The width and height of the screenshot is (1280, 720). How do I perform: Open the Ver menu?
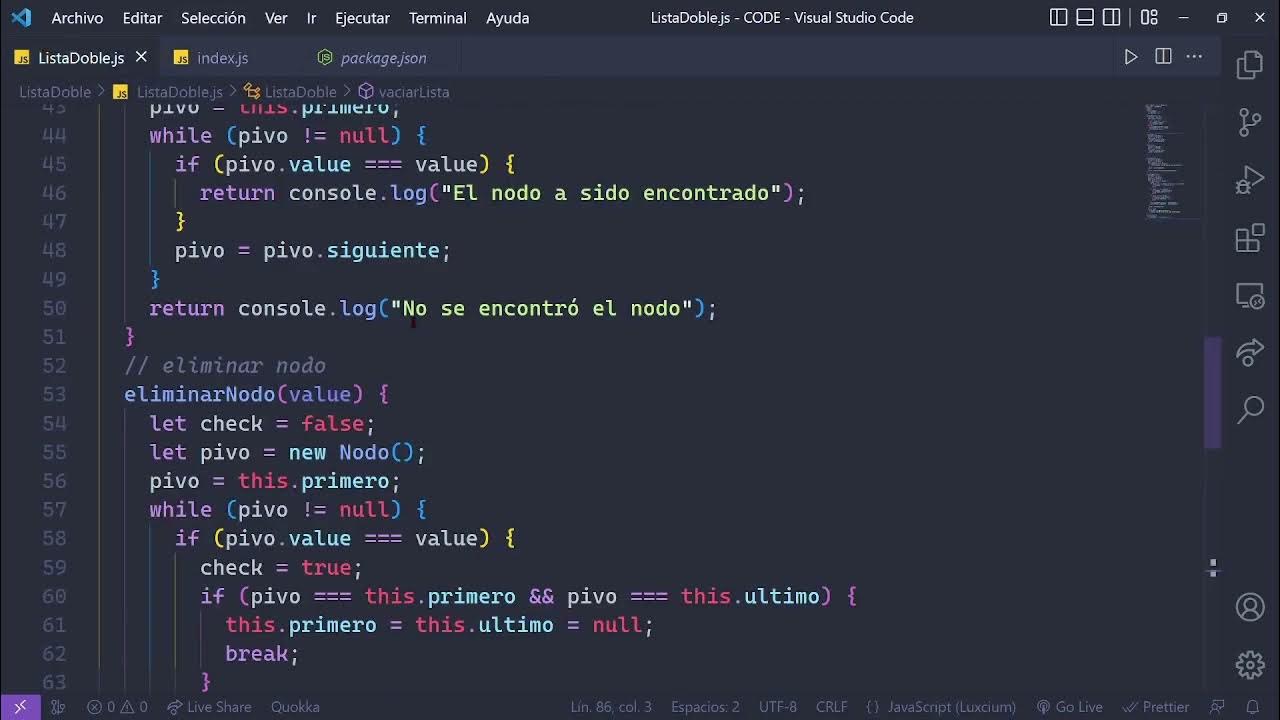point(276,18)
